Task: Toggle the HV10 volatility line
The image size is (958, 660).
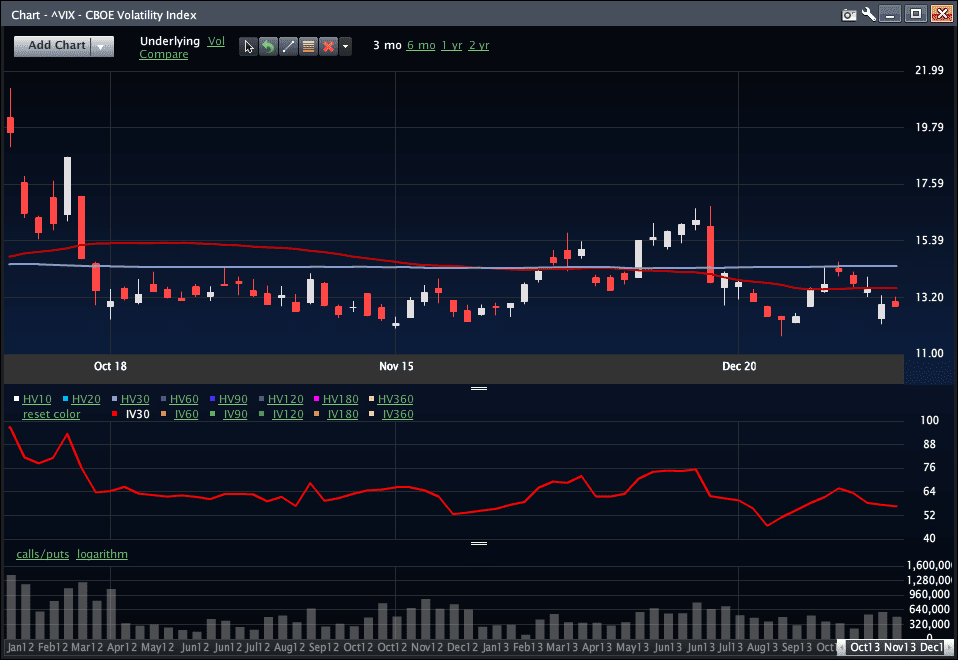Action: point(37,399)
